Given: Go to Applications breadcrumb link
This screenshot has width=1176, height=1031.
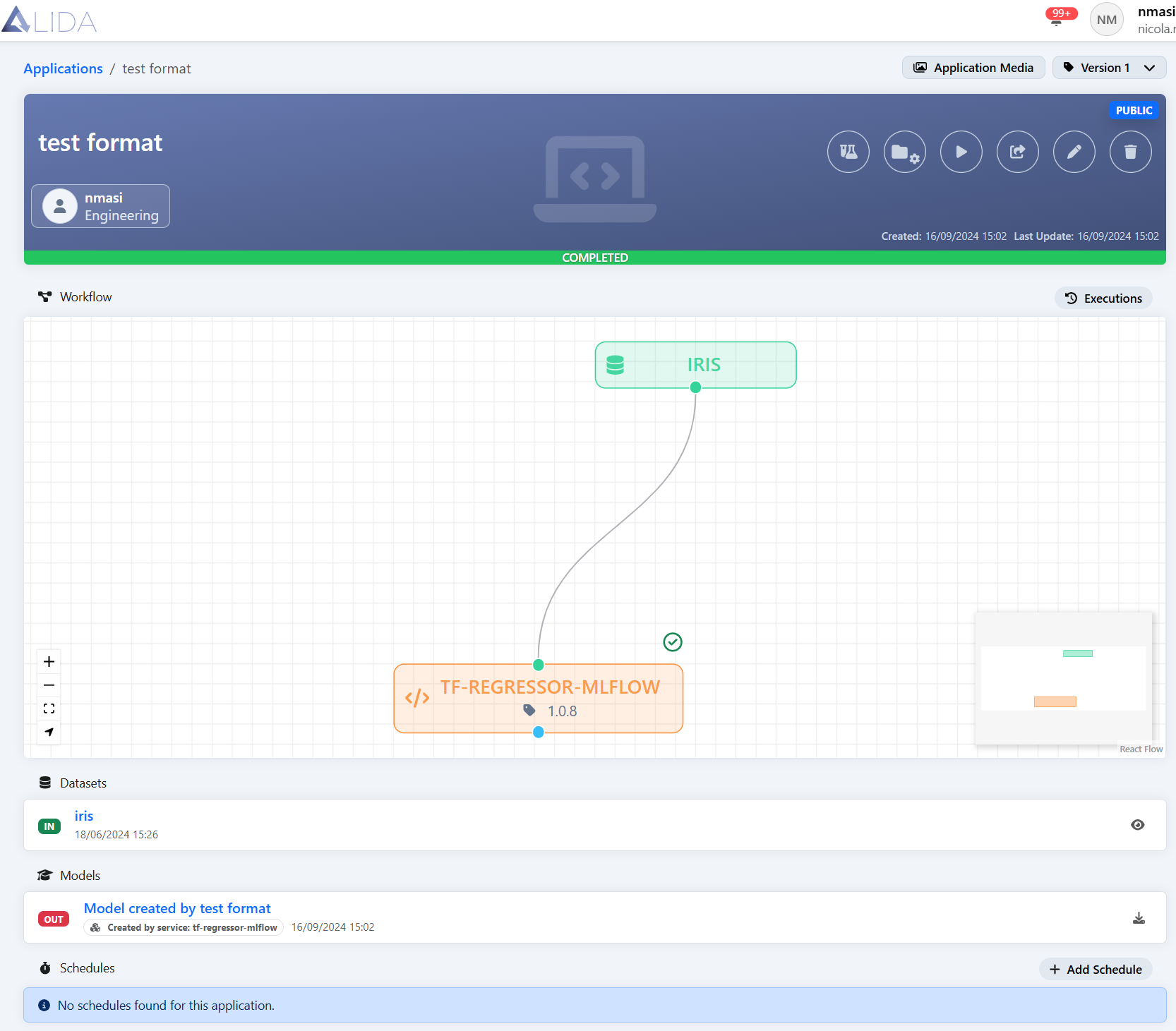Looking at the screenshot, I should (64, 68).
